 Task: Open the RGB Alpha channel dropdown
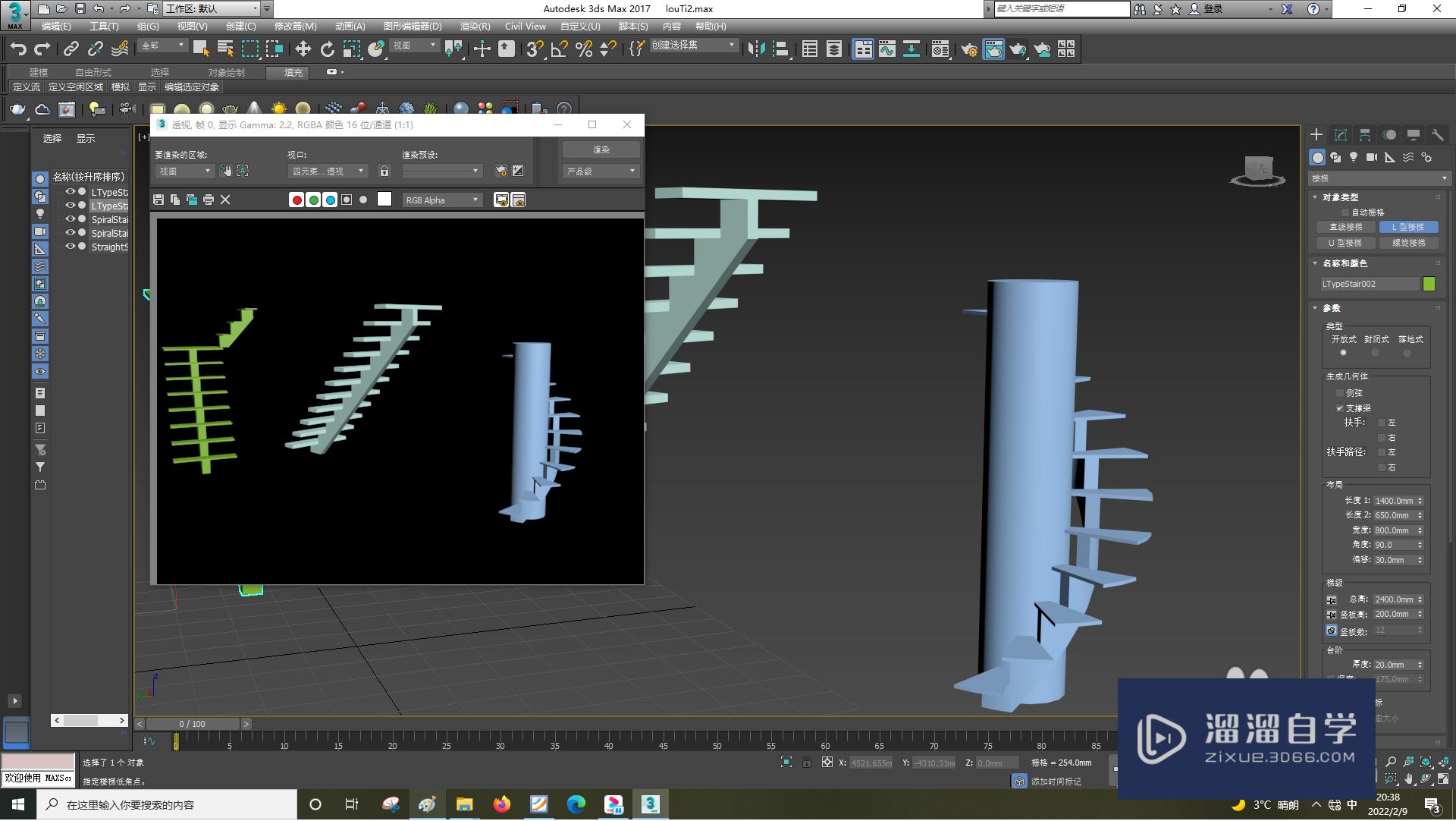pyautogui.click(x=442, y=200)
